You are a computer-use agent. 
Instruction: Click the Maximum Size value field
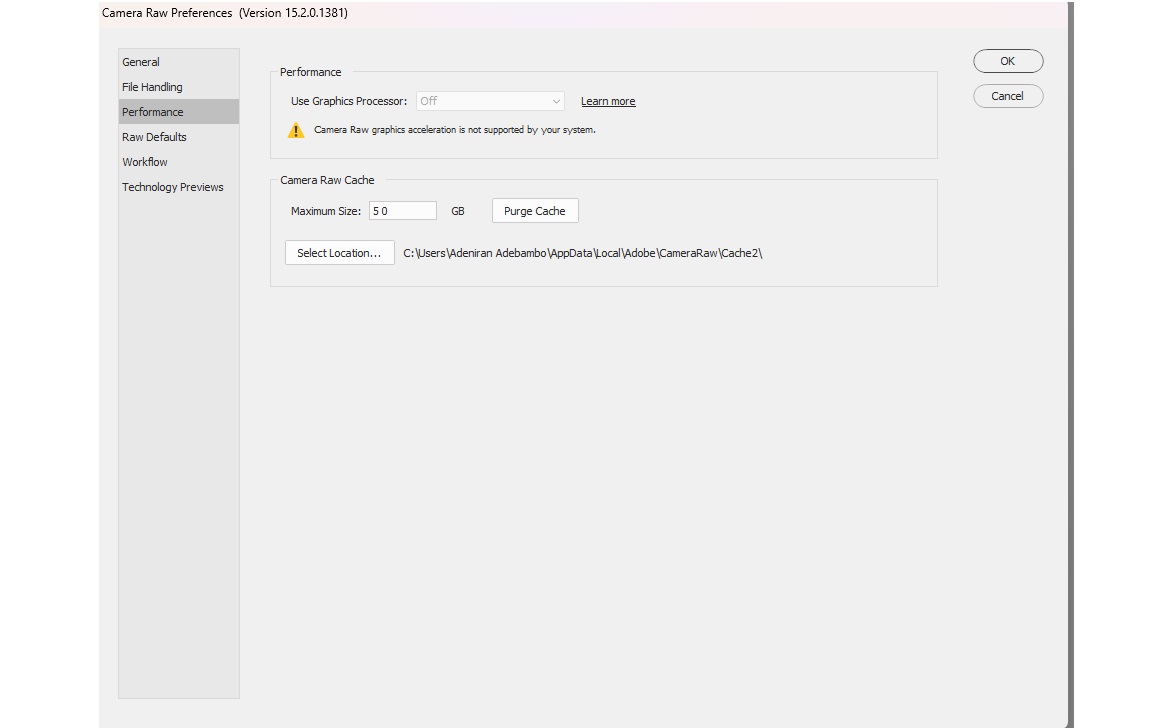(x=402, y=210)
